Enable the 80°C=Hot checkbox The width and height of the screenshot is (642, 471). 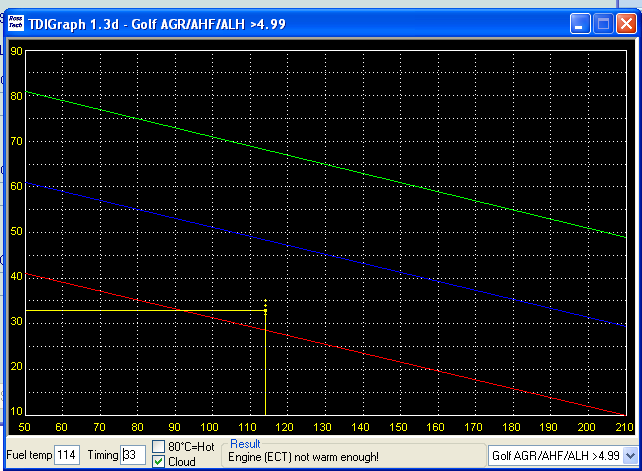click(158, 446)
